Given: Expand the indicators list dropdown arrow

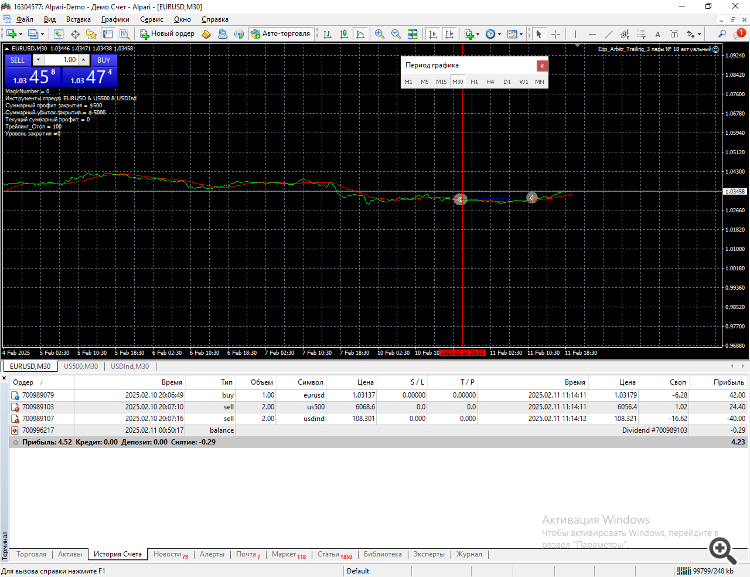Looking at the screenshot, I should 479,34.
